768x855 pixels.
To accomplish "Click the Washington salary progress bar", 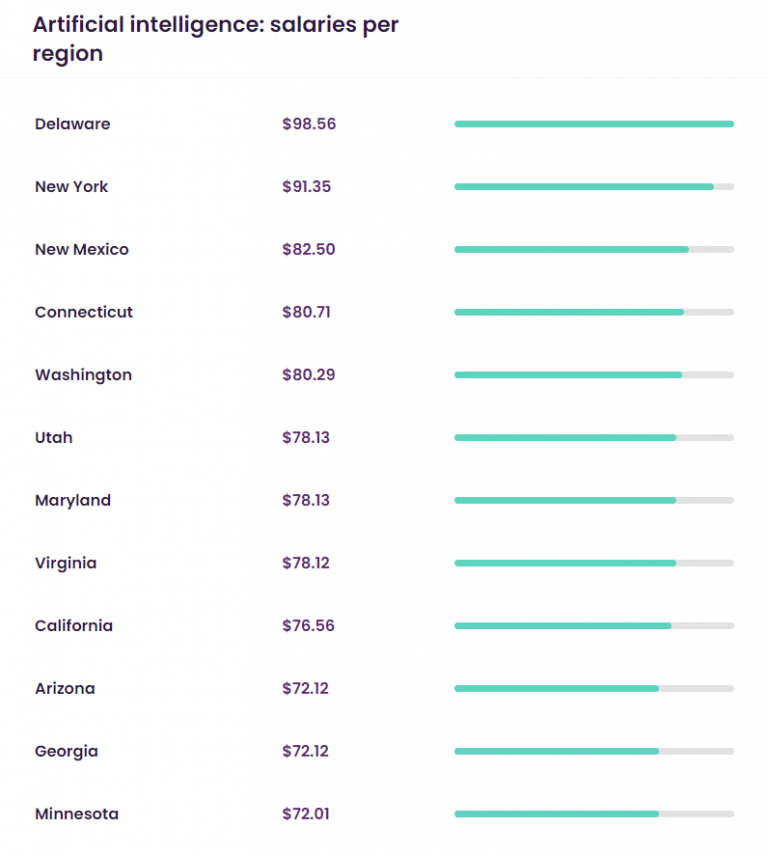I will 593,375.
